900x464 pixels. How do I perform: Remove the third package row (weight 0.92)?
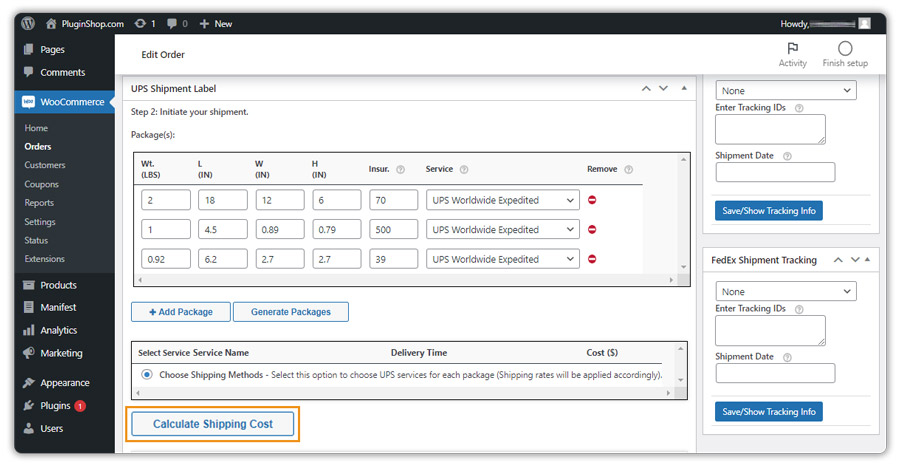tap(592, 259)
